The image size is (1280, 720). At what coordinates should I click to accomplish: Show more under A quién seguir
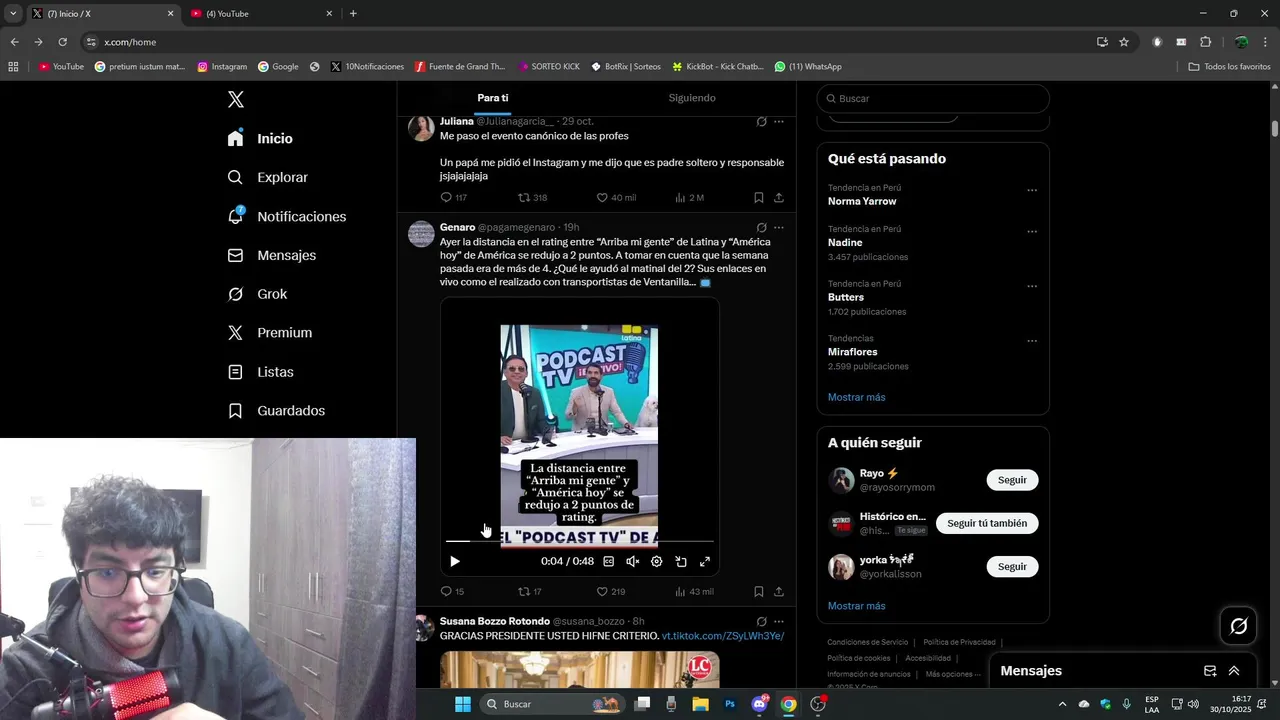pos(856,606)
